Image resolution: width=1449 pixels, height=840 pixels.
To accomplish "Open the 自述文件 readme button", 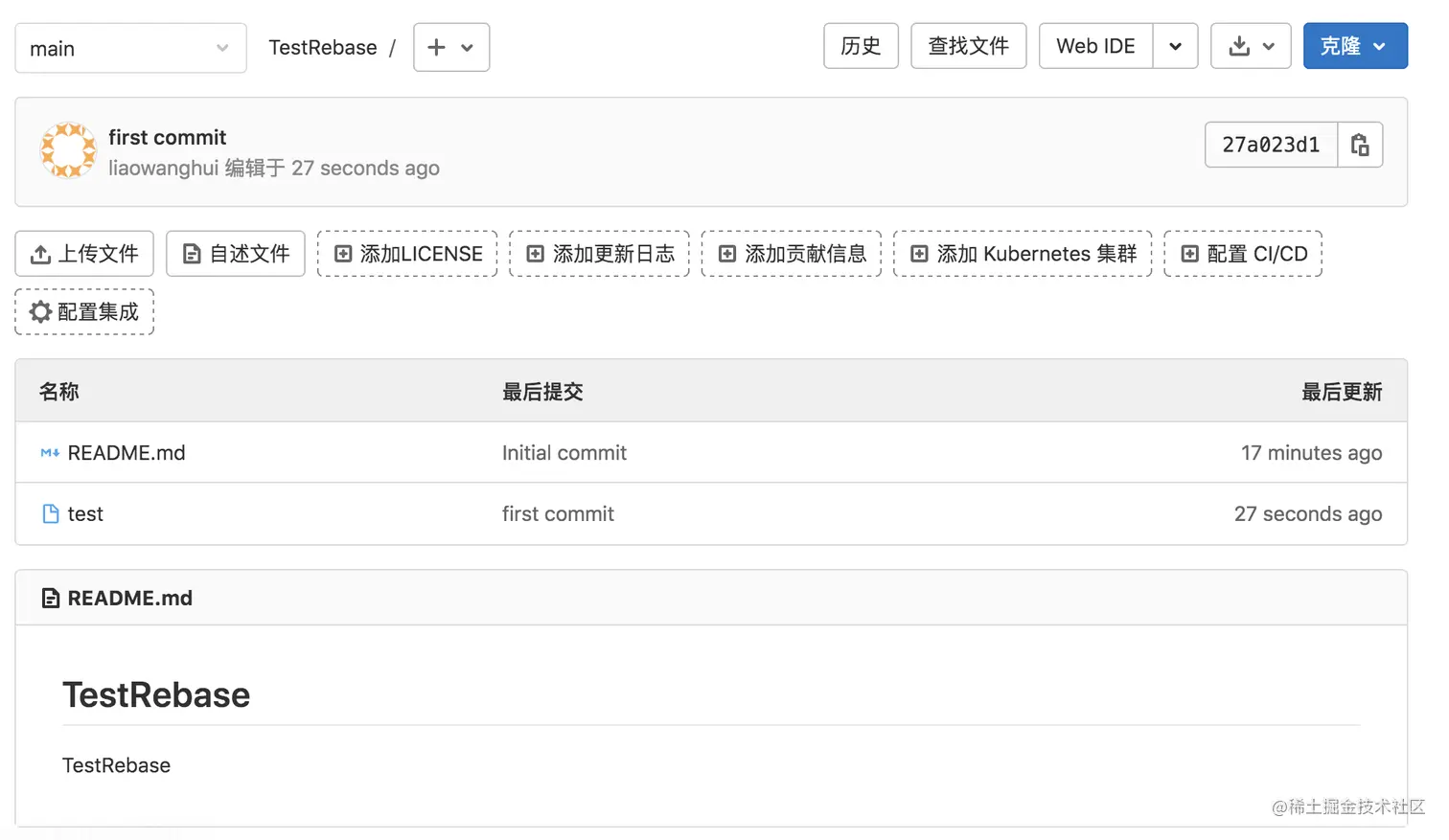I will click(x=236, y=254).
